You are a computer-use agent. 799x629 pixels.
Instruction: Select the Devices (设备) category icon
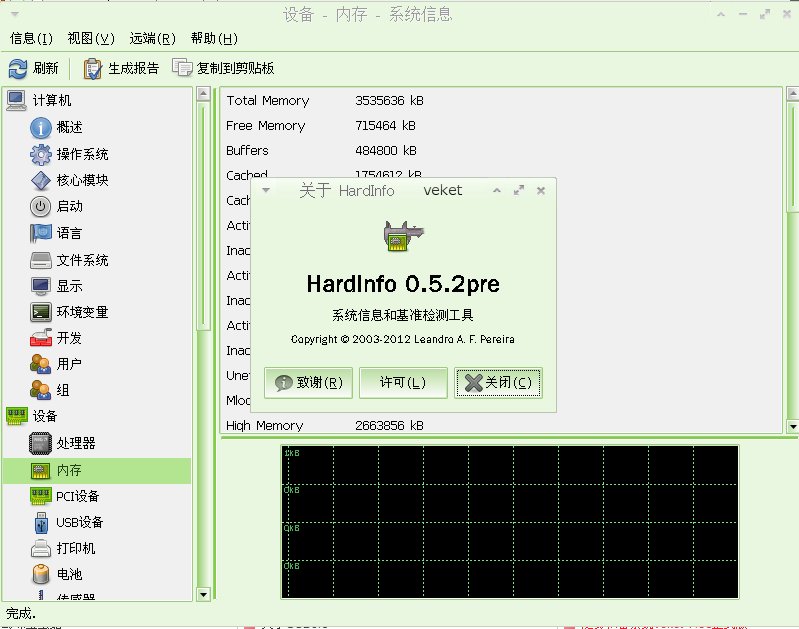(x=16, y=416)
